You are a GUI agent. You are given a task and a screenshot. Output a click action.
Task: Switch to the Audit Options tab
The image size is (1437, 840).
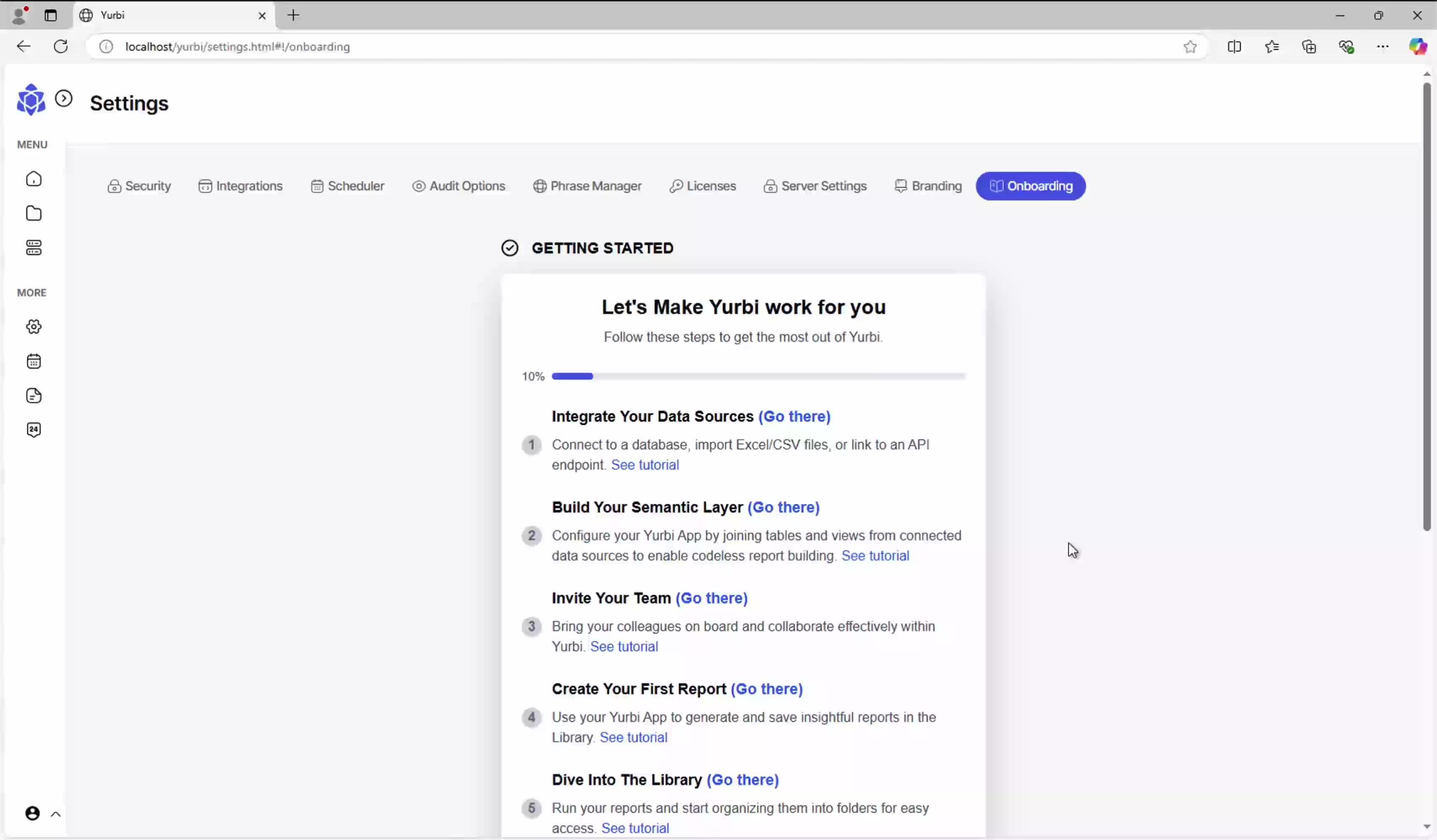pyautogui.click(x=458, y=186)
